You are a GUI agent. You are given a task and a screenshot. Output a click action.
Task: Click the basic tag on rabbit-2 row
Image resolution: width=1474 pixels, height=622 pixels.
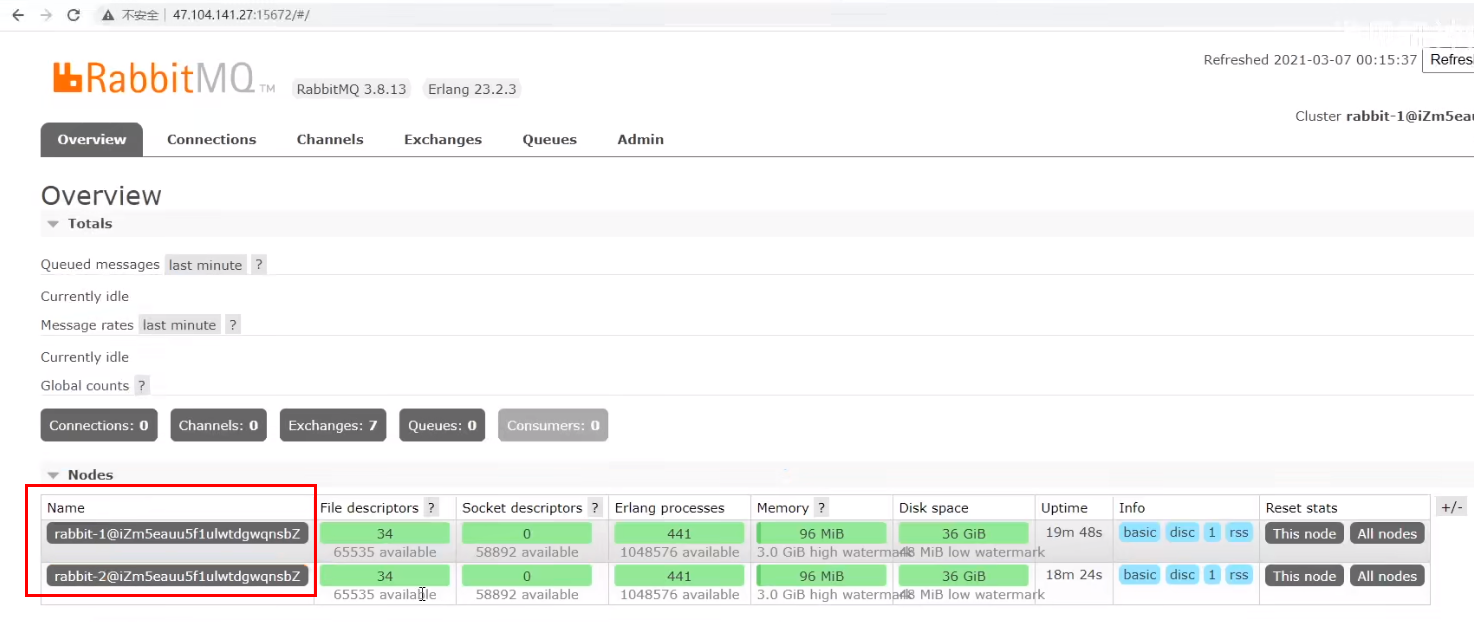1139,575
